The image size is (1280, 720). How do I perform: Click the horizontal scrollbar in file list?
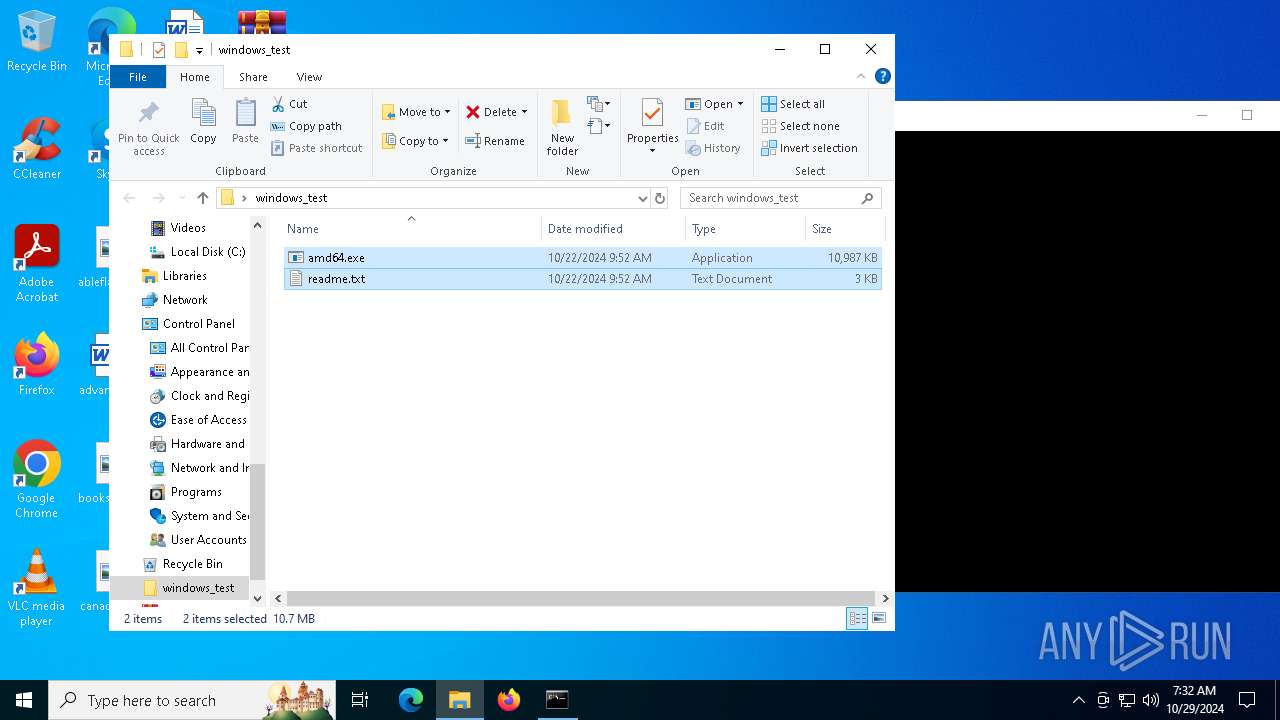(x=580, y=598)
